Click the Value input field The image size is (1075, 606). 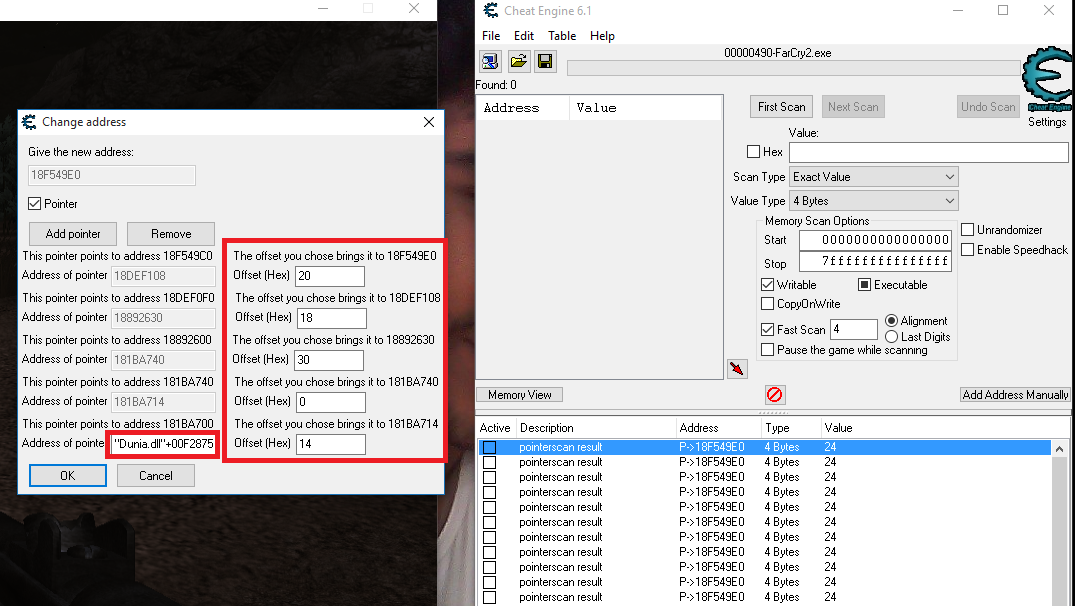928,152
